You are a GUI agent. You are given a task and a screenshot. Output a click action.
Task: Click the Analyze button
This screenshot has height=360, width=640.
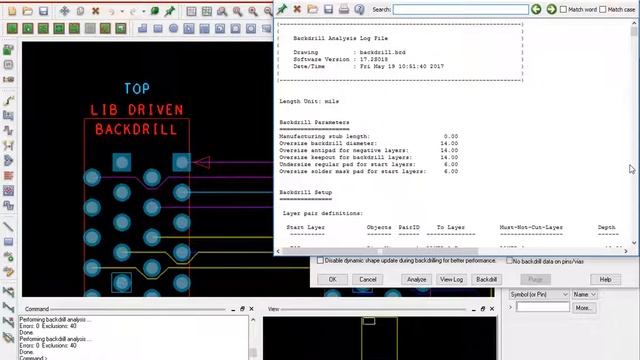(416, 279)
